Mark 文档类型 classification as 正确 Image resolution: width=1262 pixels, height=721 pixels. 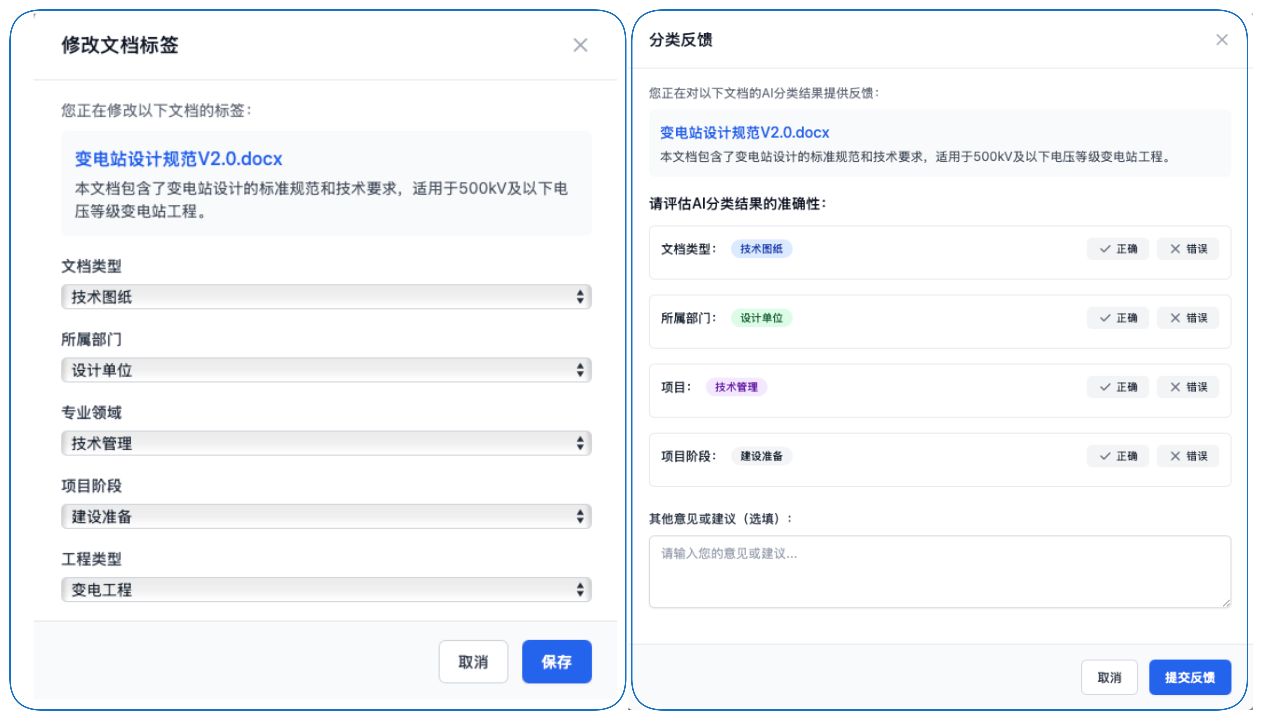click(1117, 249)
